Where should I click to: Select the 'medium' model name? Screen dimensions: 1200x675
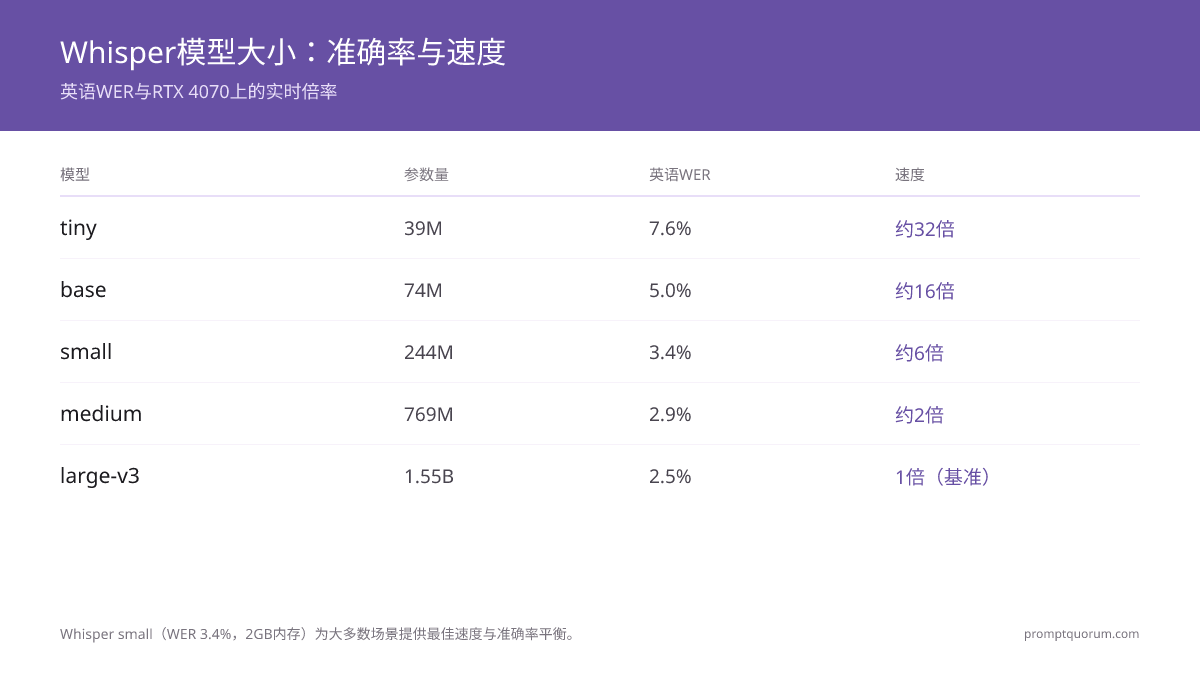click(101, 414)
